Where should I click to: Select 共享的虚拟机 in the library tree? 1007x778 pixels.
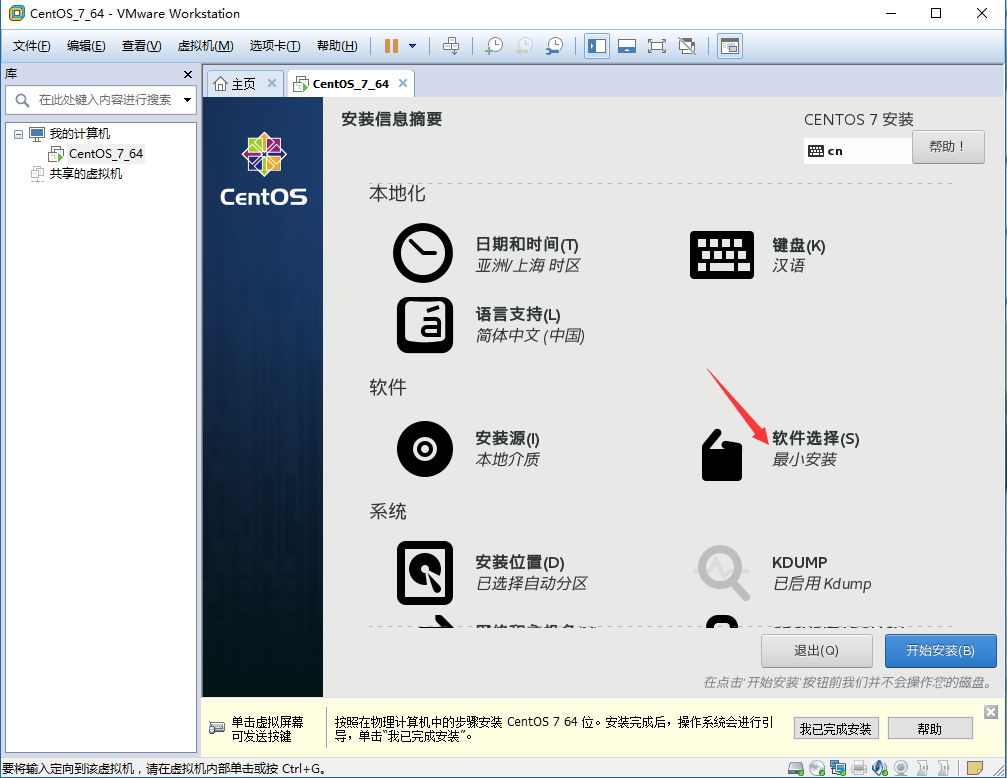click(x=85, y=173)
